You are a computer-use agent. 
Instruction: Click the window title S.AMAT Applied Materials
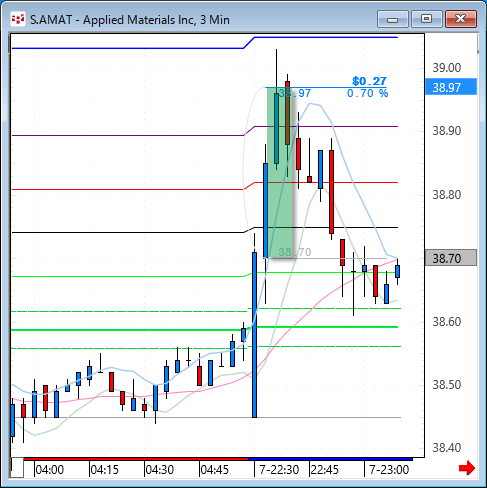(x=130, y=20)
